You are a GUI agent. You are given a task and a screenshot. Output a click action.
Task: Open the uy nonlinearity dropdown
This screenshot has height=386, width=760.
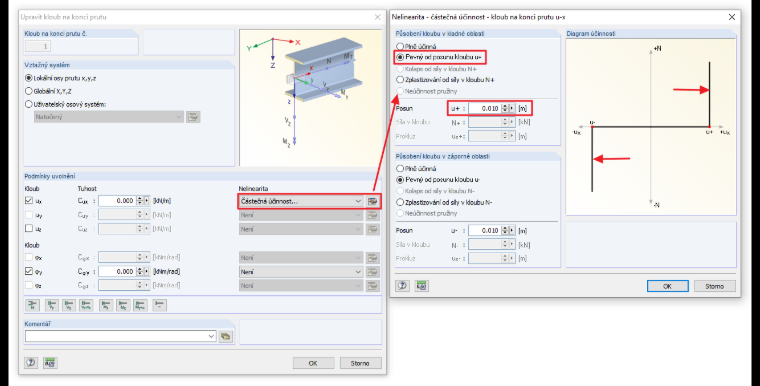tap(301, 215)
